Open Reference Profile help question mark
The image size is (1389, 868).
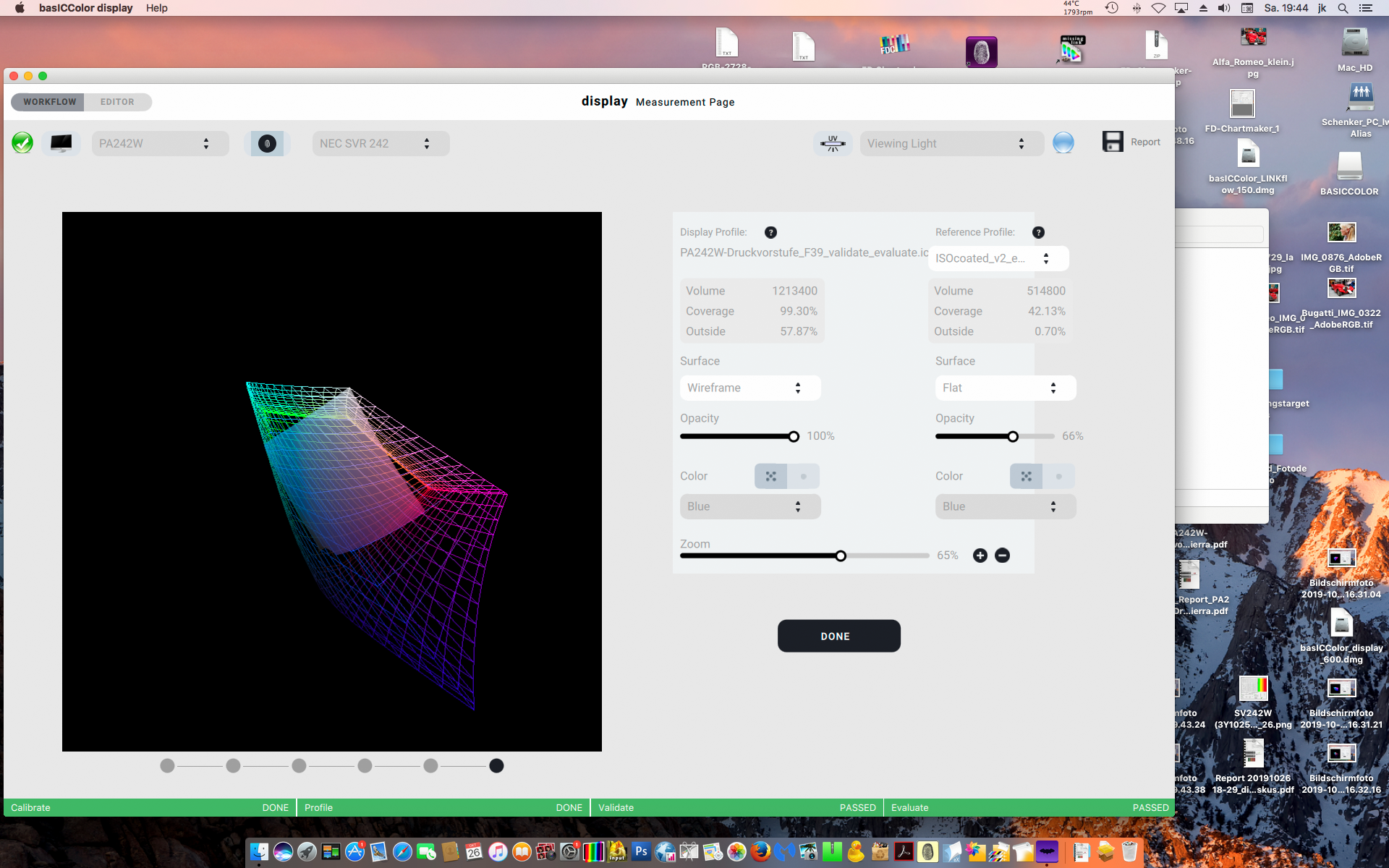coord(1038,232)
